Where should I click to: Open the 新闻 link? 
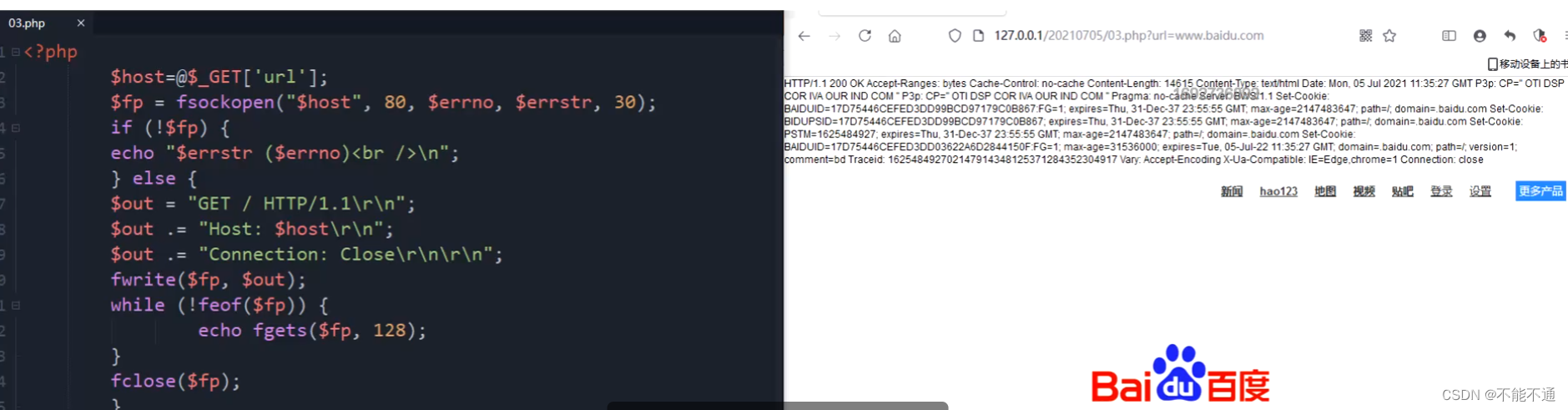pos(1232,191)
